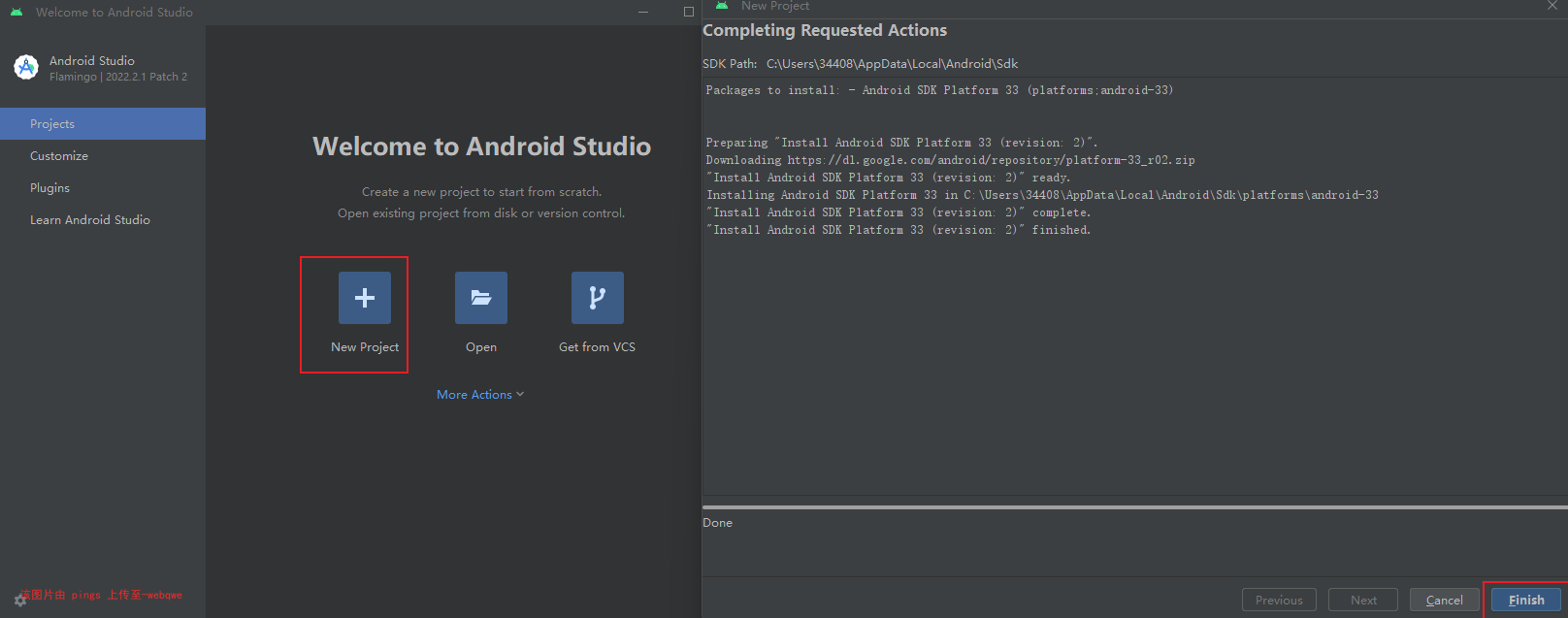Click the Get from VCS branch icon

click(x=598, y=298)
